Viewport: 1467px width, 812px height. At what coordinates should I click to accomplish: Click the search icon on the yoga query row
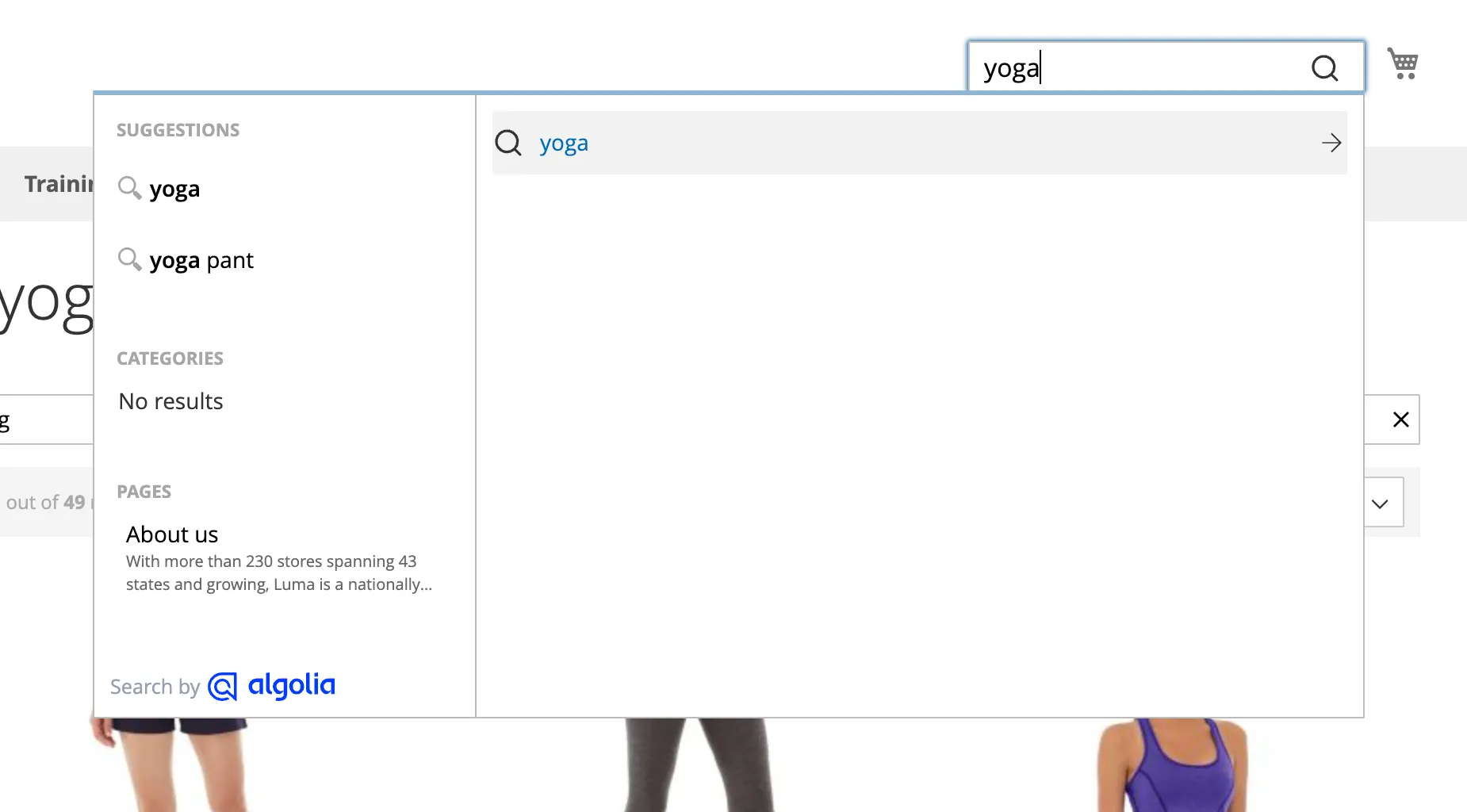coord(508,144)
